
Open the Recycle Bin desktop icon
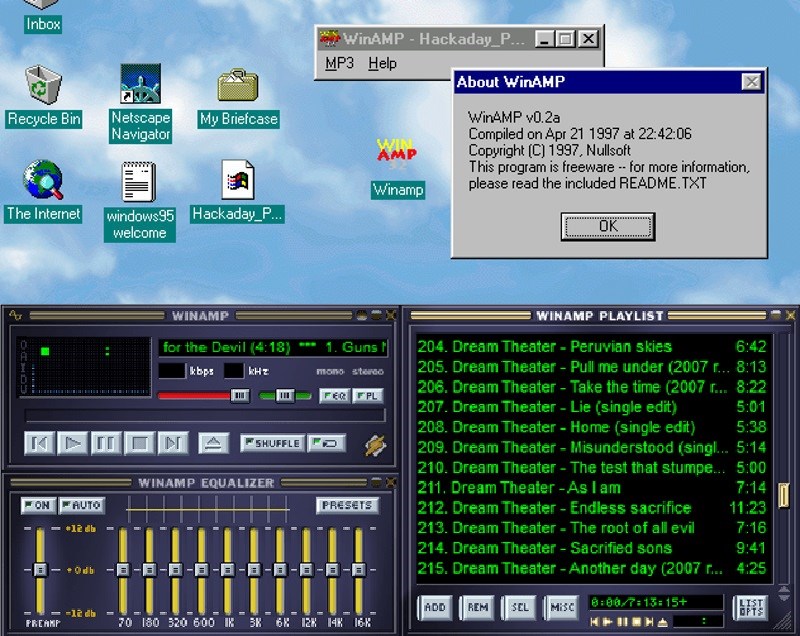coord(43,85)
